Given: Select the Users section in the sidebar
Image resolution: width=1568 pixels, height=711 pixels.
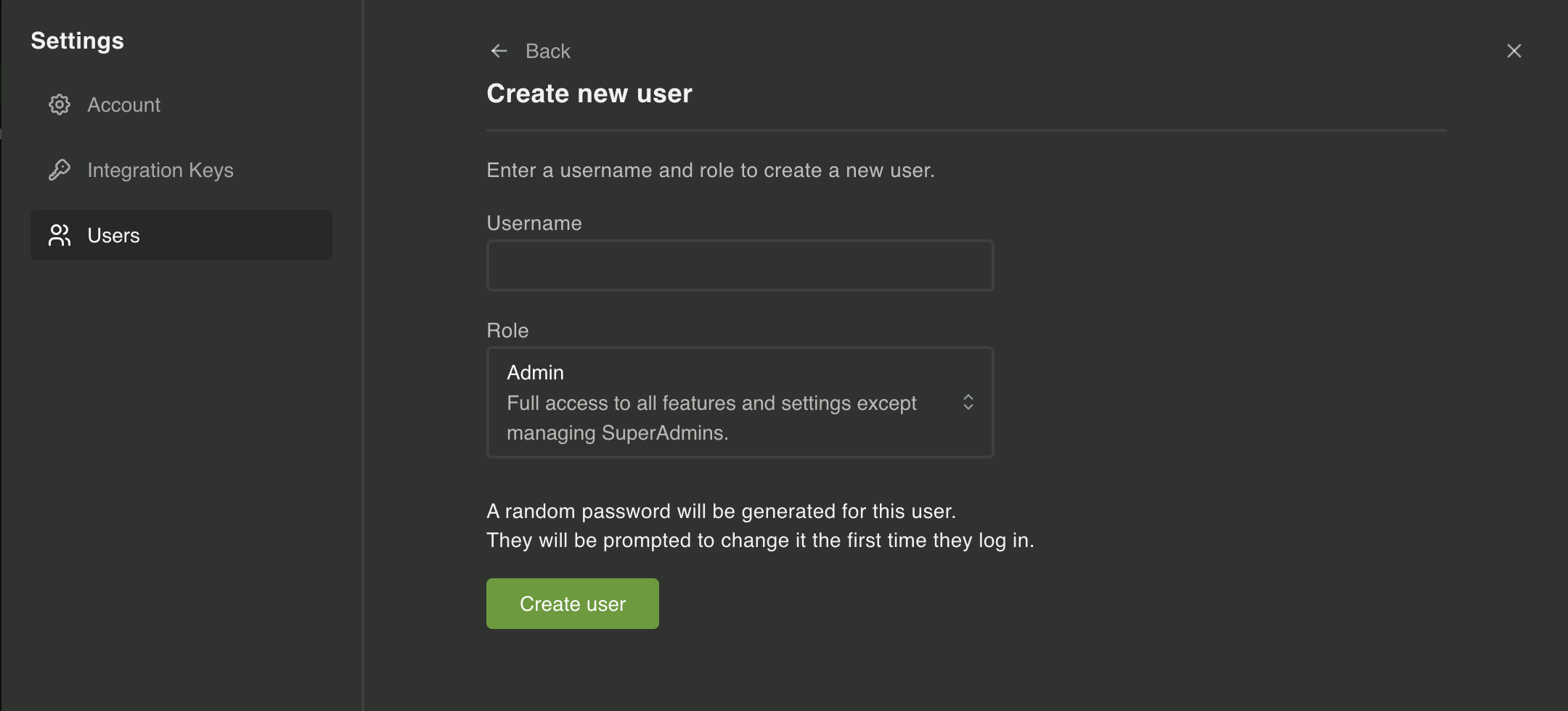Looking at the screenshot, I should [x=114, y=235].
